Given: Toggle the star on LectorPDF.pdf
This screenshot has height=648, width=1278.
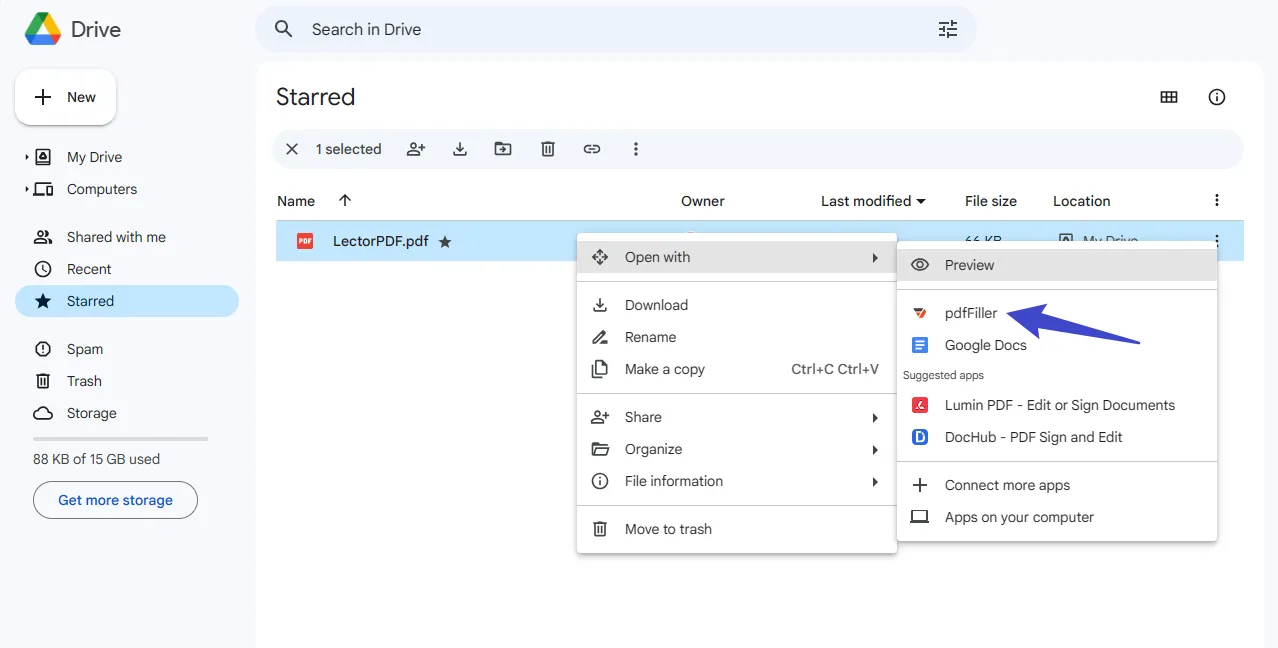Looking at the screenshot, I should coord(445,241).
